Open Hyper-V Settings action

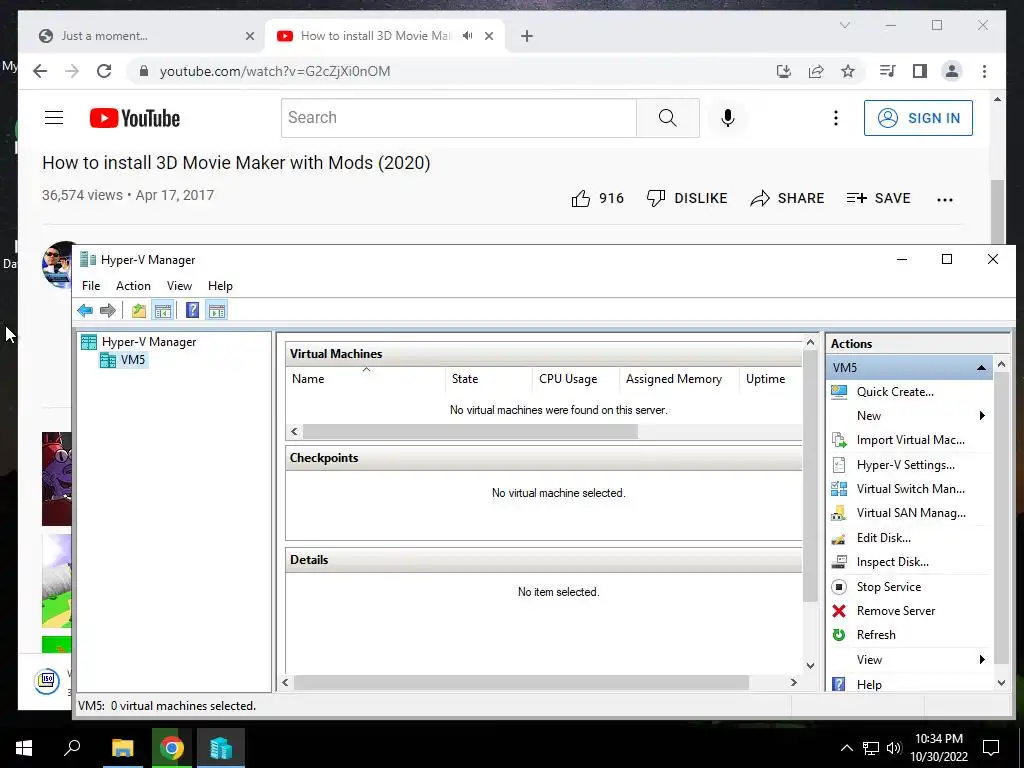point(905,465)
